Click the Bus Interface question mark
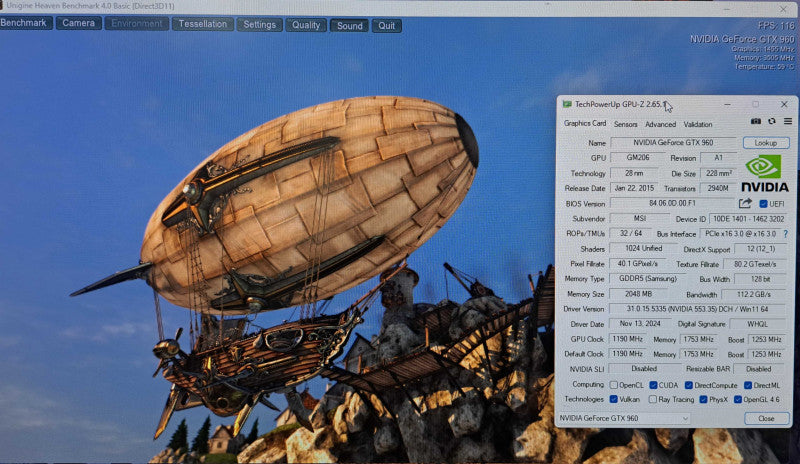Image resolution: width=800 pixels, height=464 pixels. [785, 234]
